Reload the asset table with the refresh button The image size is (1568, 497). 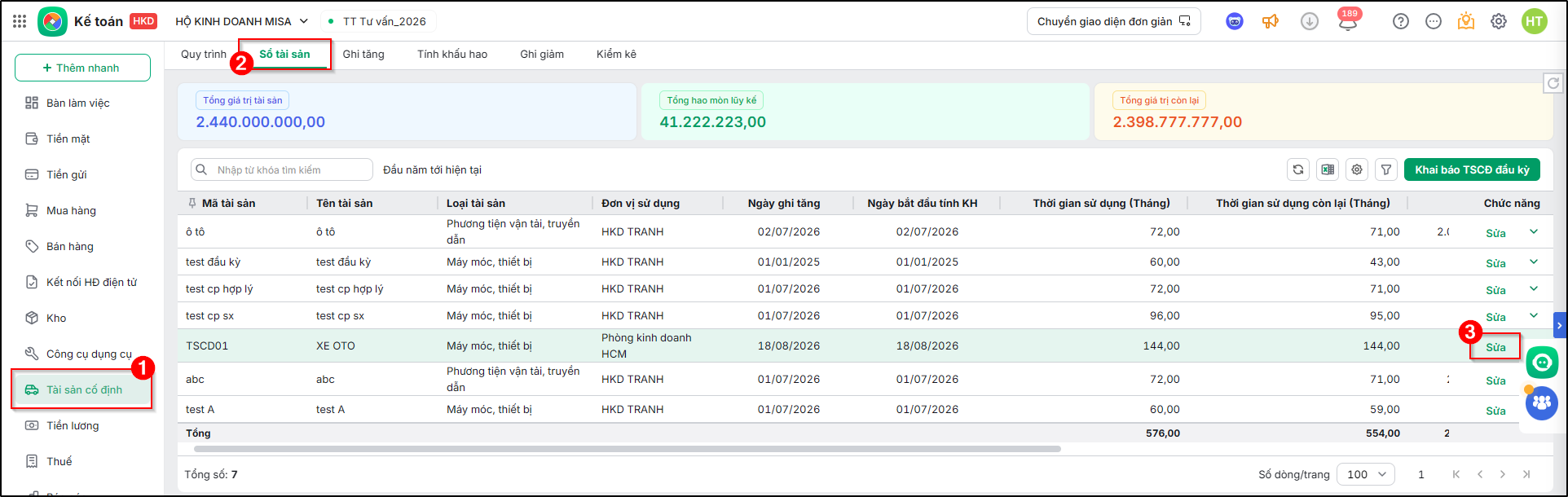click(1298, 169)
